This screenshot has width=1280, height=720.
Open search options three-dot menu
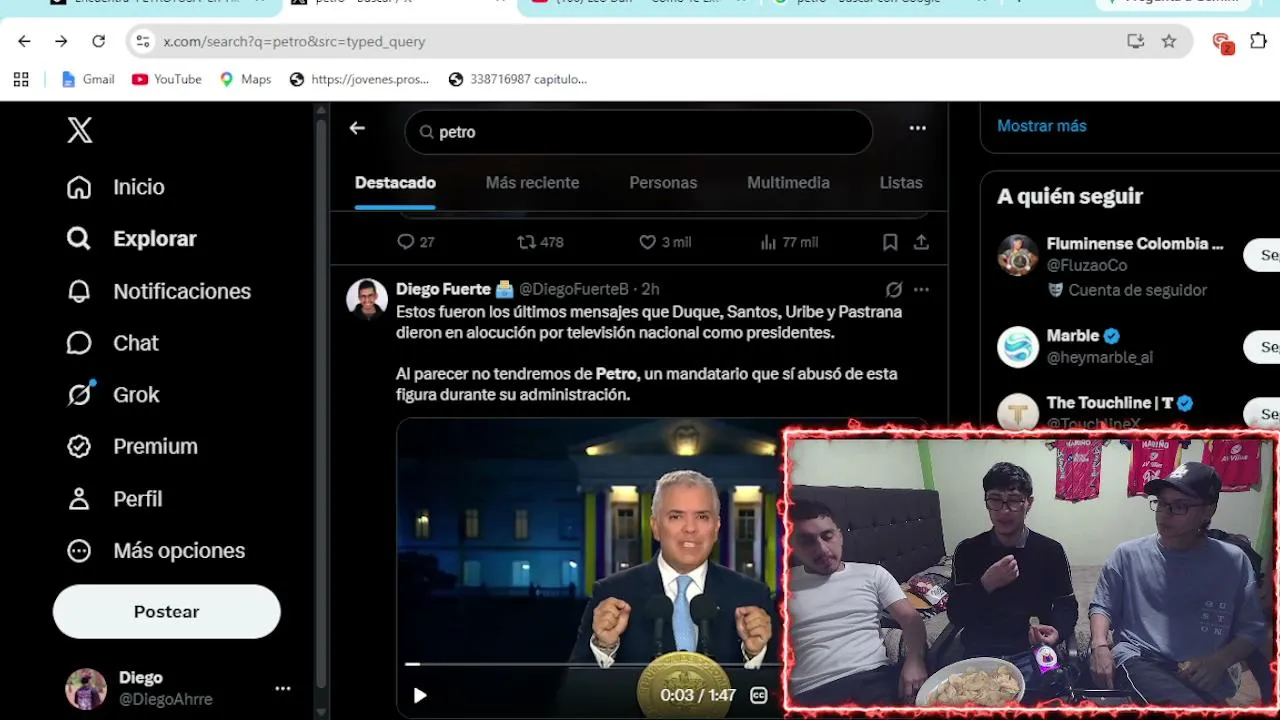click(x=917, y=128)
